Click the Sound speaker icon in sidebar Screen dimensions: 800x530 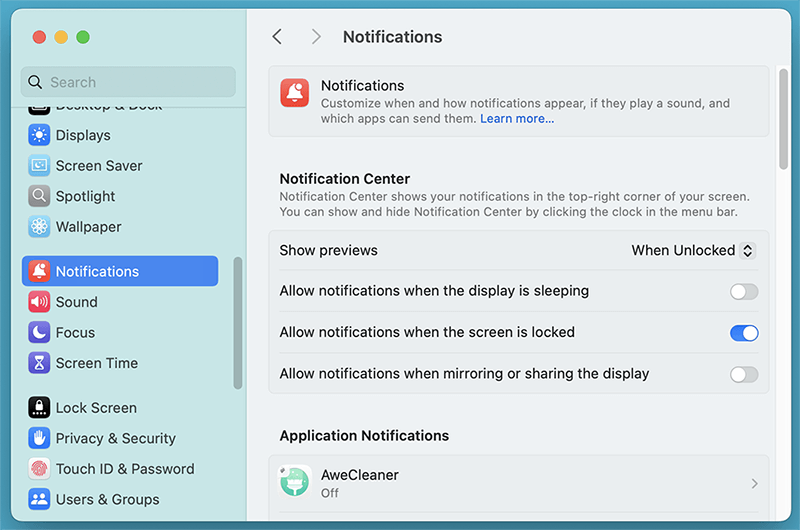[x=39, y=302]
